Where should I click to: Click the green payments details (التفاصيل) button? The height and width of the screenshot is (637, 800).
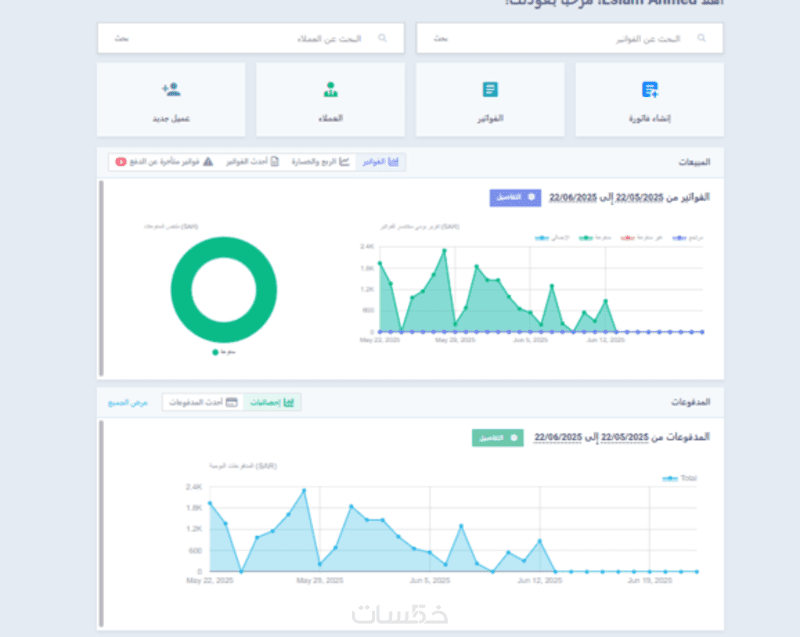[x=497, y=438]
